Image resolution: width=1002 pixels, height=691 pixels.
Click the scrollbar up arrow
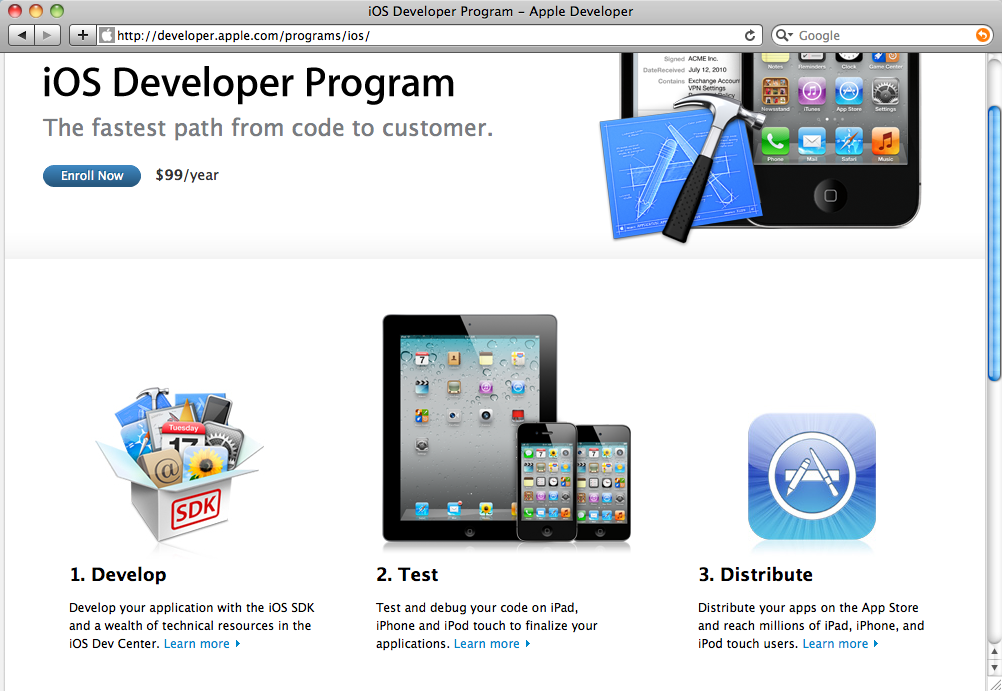coord(994,651)
